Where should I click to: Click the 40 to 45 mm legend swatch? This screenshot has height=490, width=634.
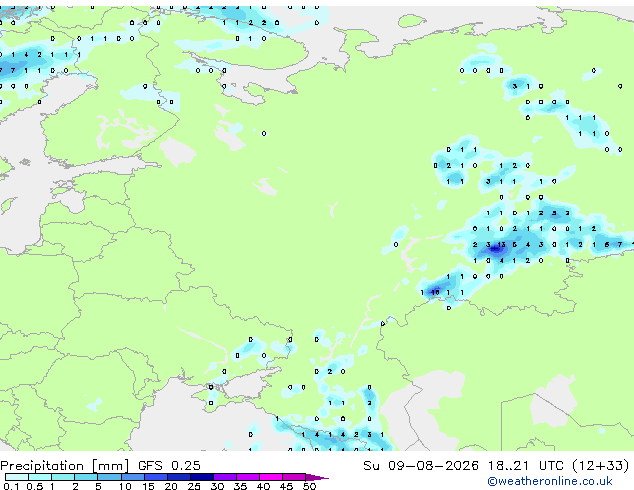pos(271,477)
